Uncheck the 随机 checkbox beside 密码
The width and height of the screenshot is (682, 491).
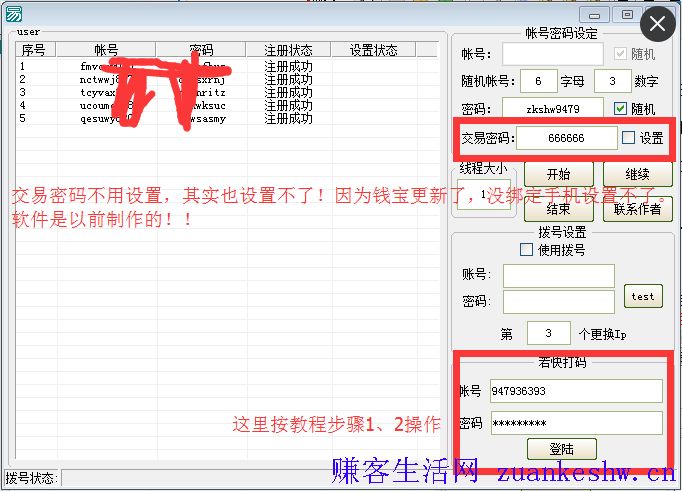coord(621,108)
